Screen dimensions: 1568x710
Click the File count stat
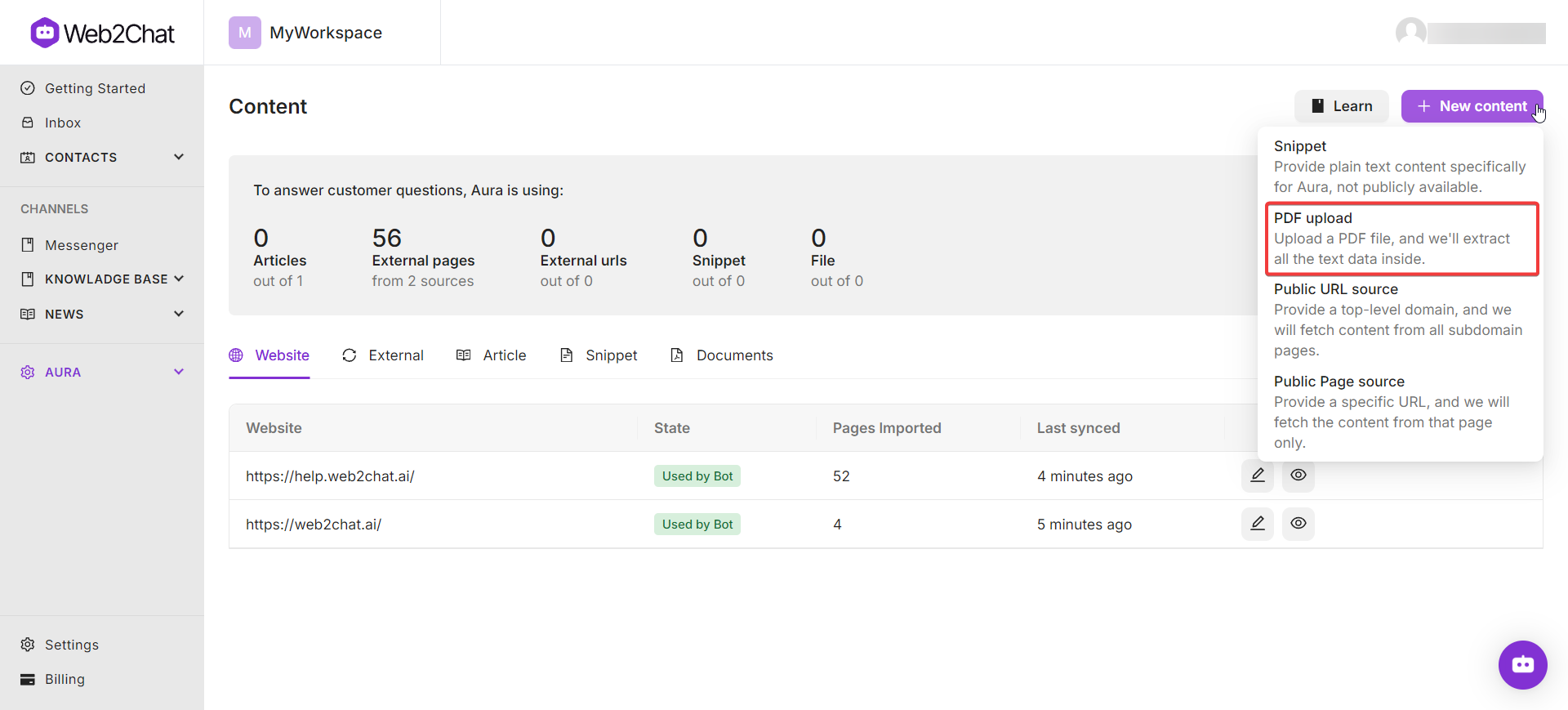pos(837,257)
